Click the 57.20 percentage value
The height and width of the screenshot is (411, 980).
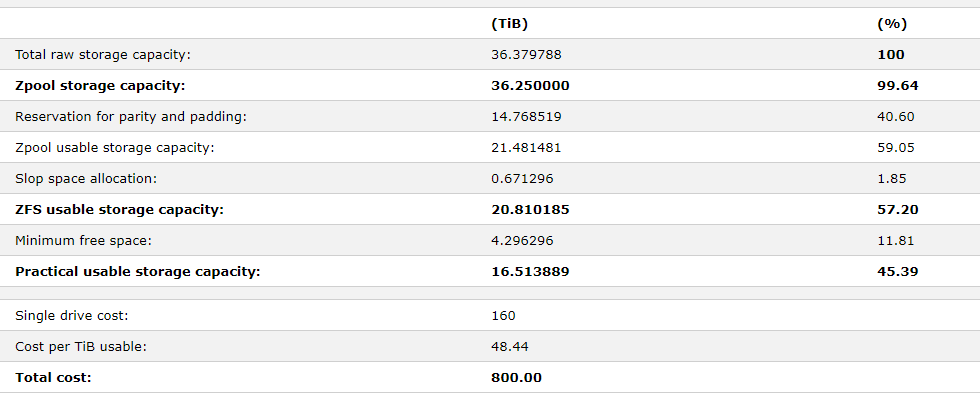tap(898, 210)
